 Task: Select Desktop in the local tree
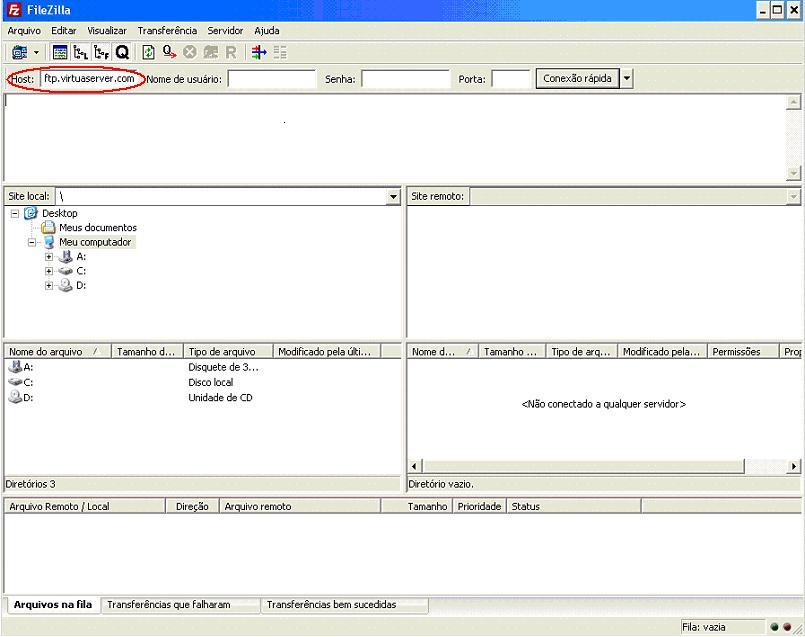(60, 213)
